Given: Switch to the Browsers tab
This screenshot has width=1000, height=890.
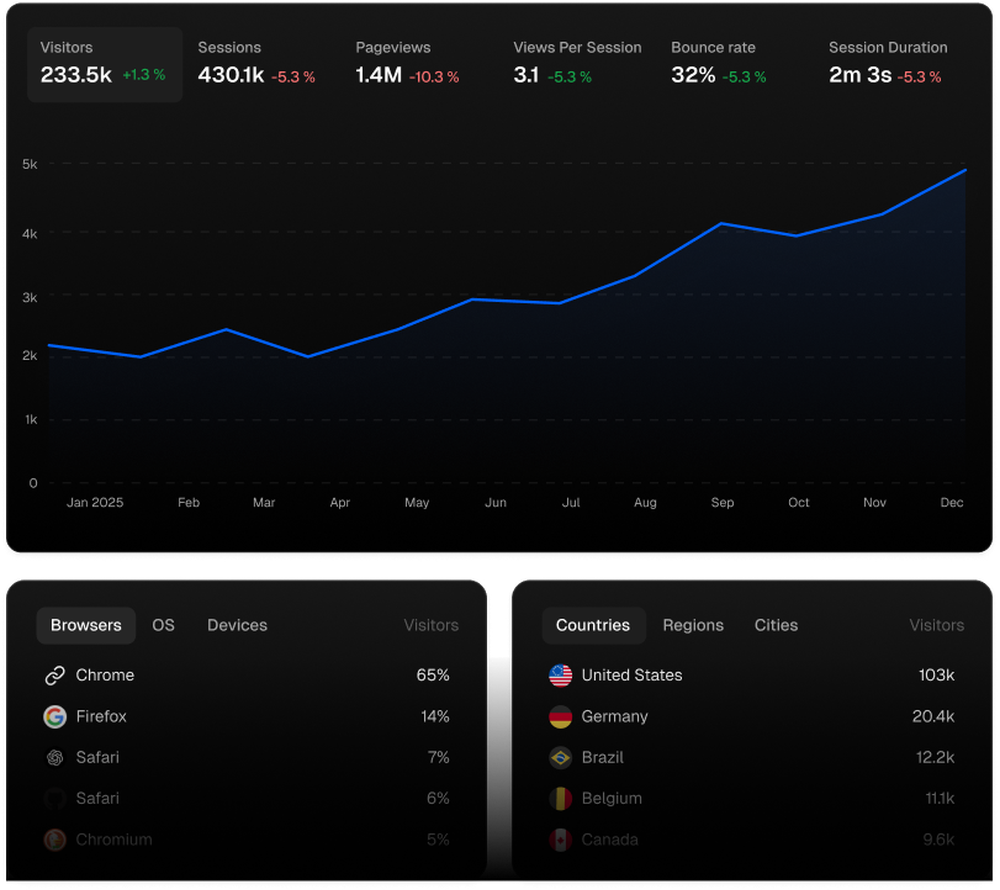Looking at the screenshot, I should tap(86, 625).
